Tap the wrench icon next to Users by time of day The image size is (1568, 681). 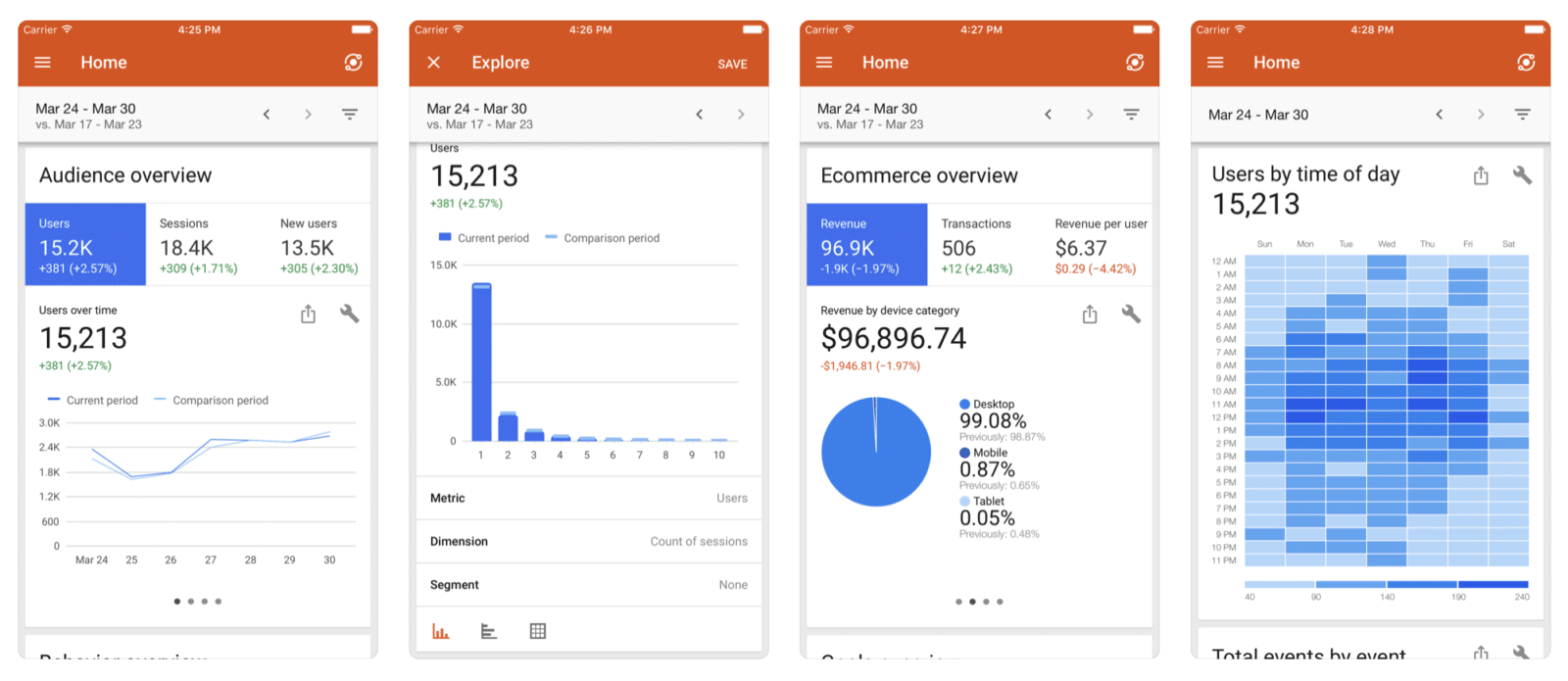pos(1522,175)
